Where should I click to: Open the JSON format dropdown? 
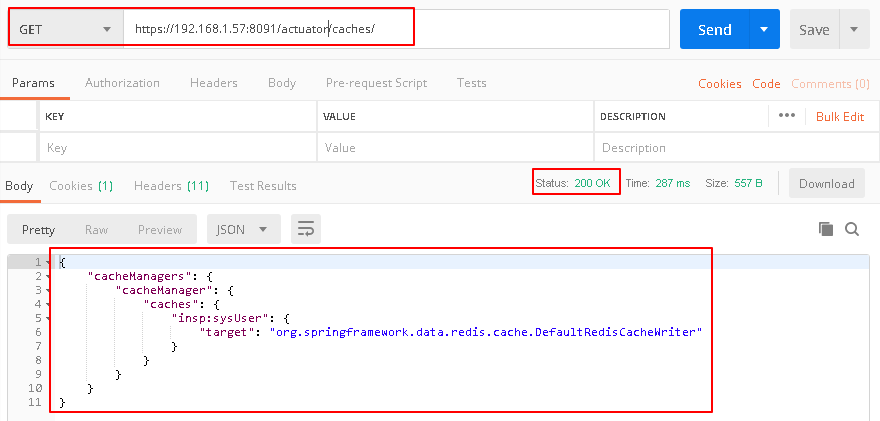point(243,229)
